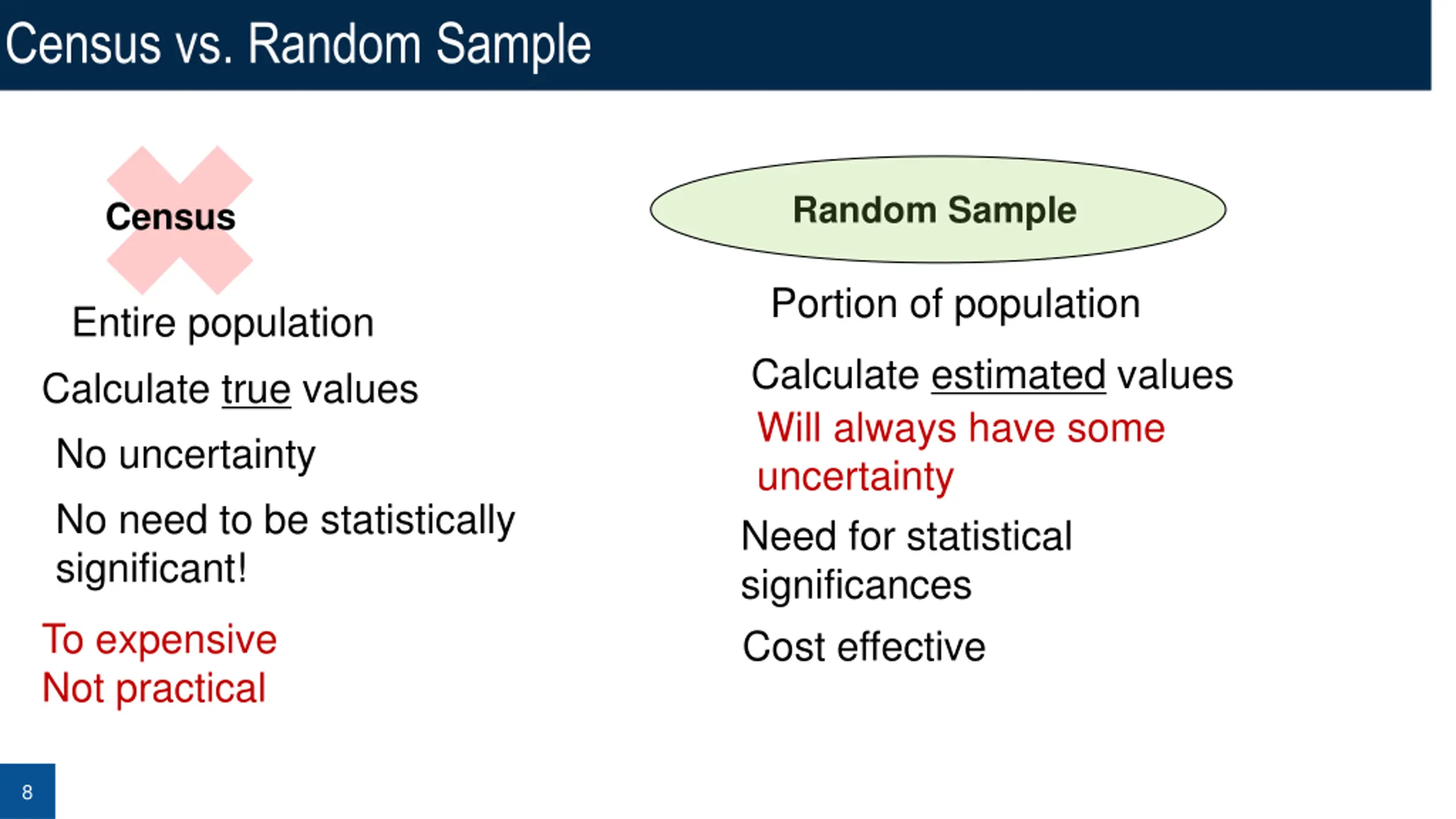Screen dimensions: 1456x819
Task: Click the word 'significant!' in left column
Action: (151, 569)
